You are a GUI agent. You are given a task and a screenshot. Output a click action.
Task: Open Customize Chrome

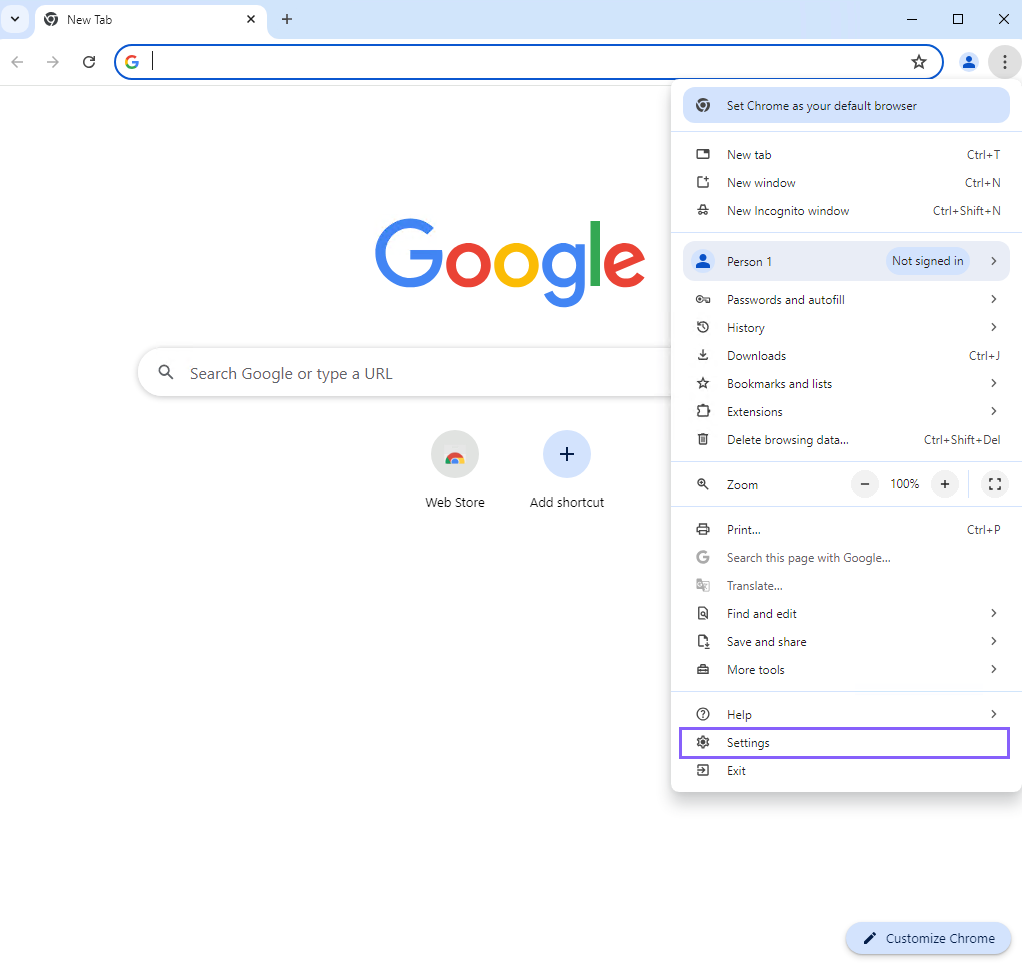click(x=928, y=938)
